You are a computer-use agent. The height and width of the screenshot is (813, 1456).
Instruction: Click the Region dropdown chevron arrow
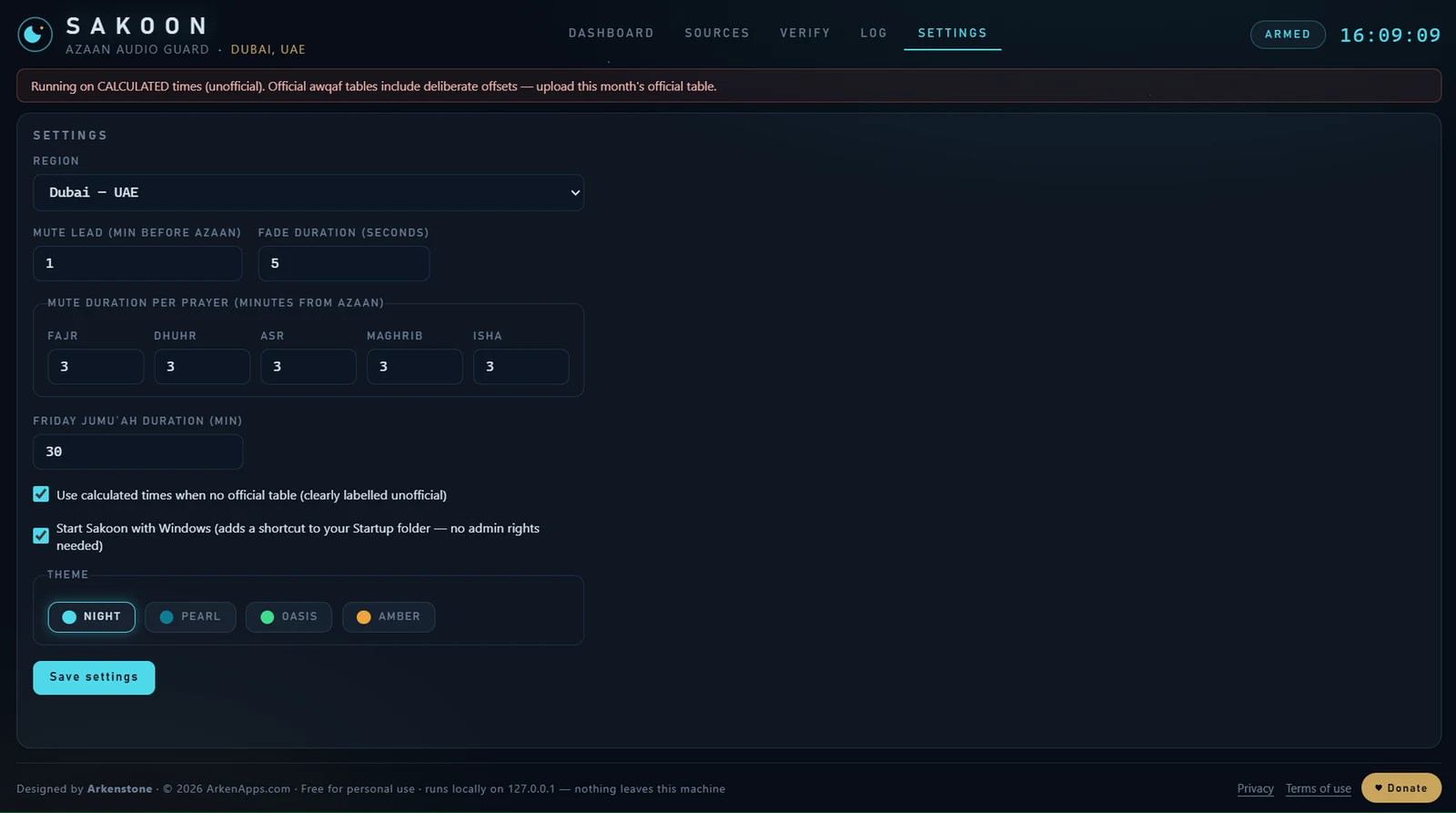click(x=575, y=193)
